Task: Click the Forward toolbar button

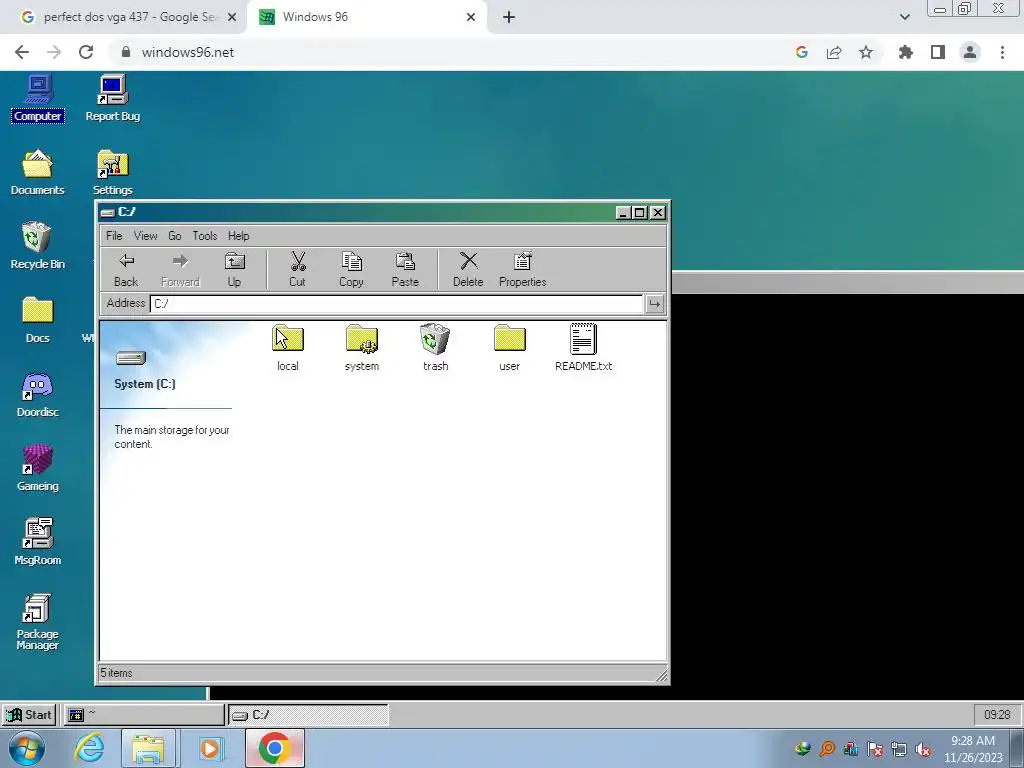Action: 180,270
